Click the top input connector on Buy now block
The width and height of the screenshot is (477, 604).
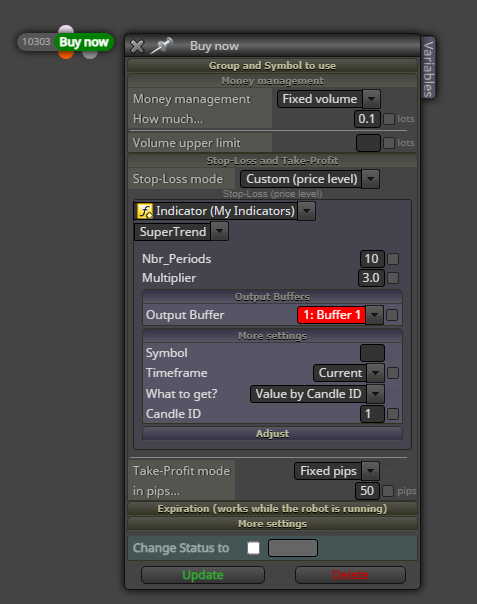66,29
